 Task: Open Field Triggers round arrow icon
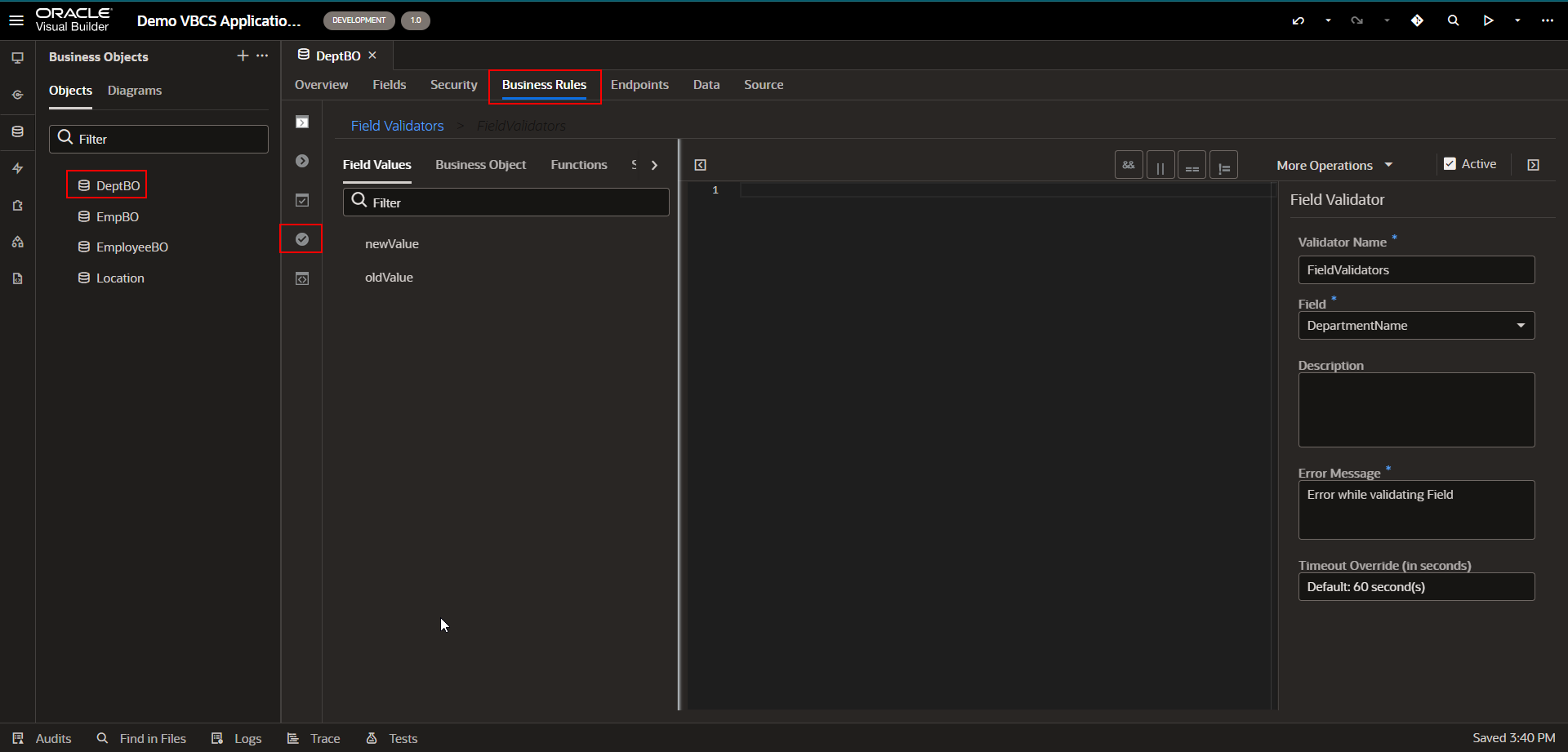pos(302,161)
